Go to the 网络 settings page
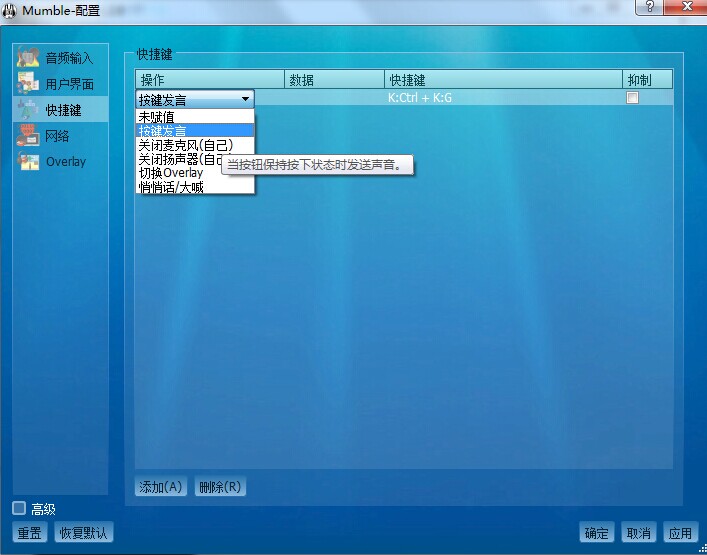The height and width of the screenshot is (555, 707). click(x=60, y=135)
